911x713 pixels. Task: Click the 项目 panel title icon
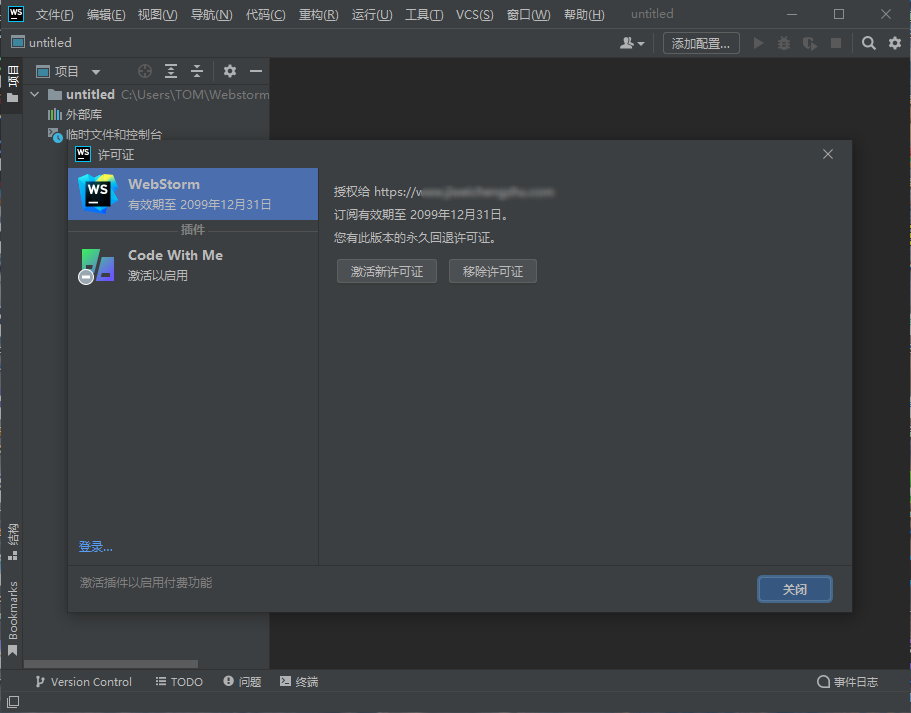pos(43,71)
